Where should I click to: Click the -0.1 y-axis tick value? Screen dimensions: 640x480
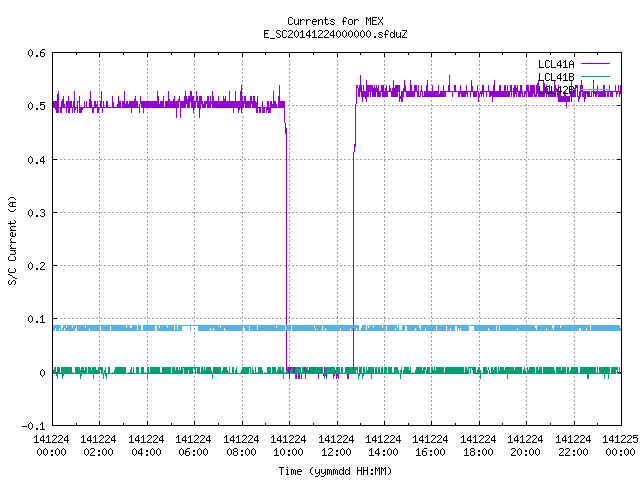[x=33, y=426]
